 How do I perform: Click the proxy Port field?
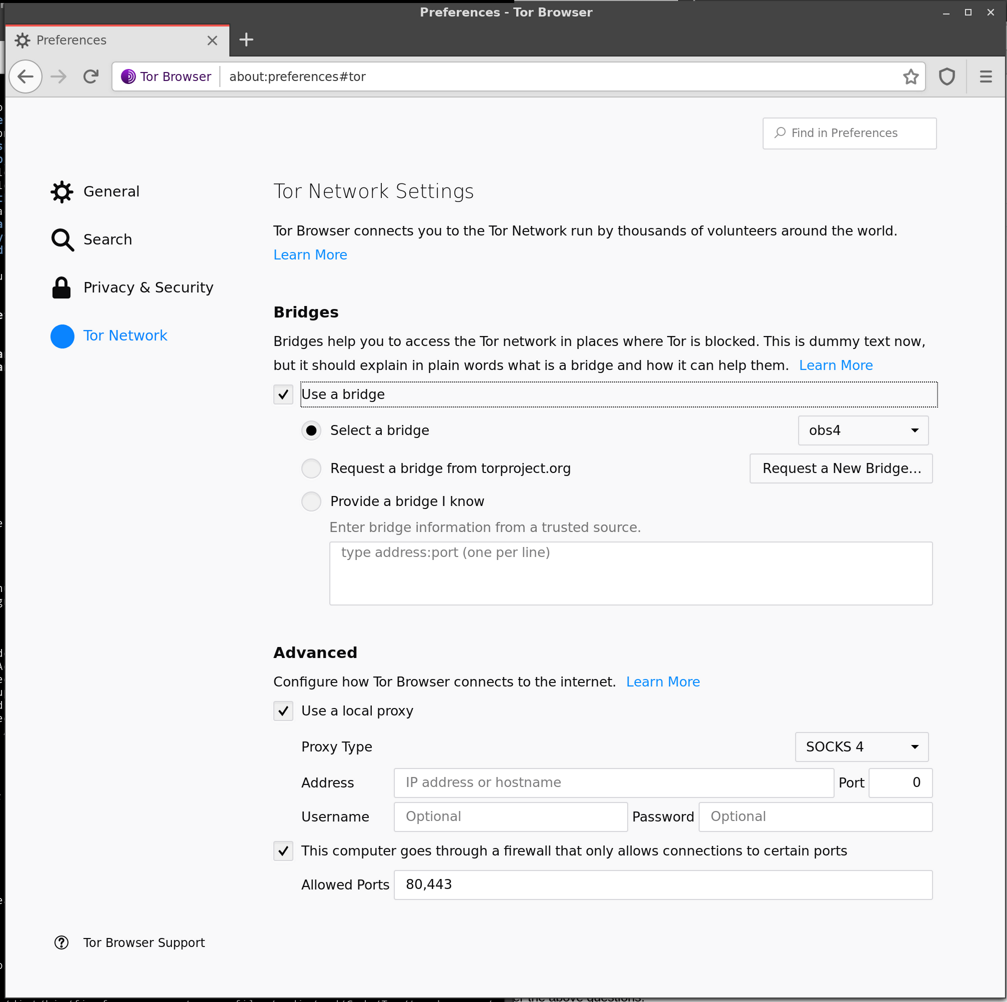[x=900, y=783]
